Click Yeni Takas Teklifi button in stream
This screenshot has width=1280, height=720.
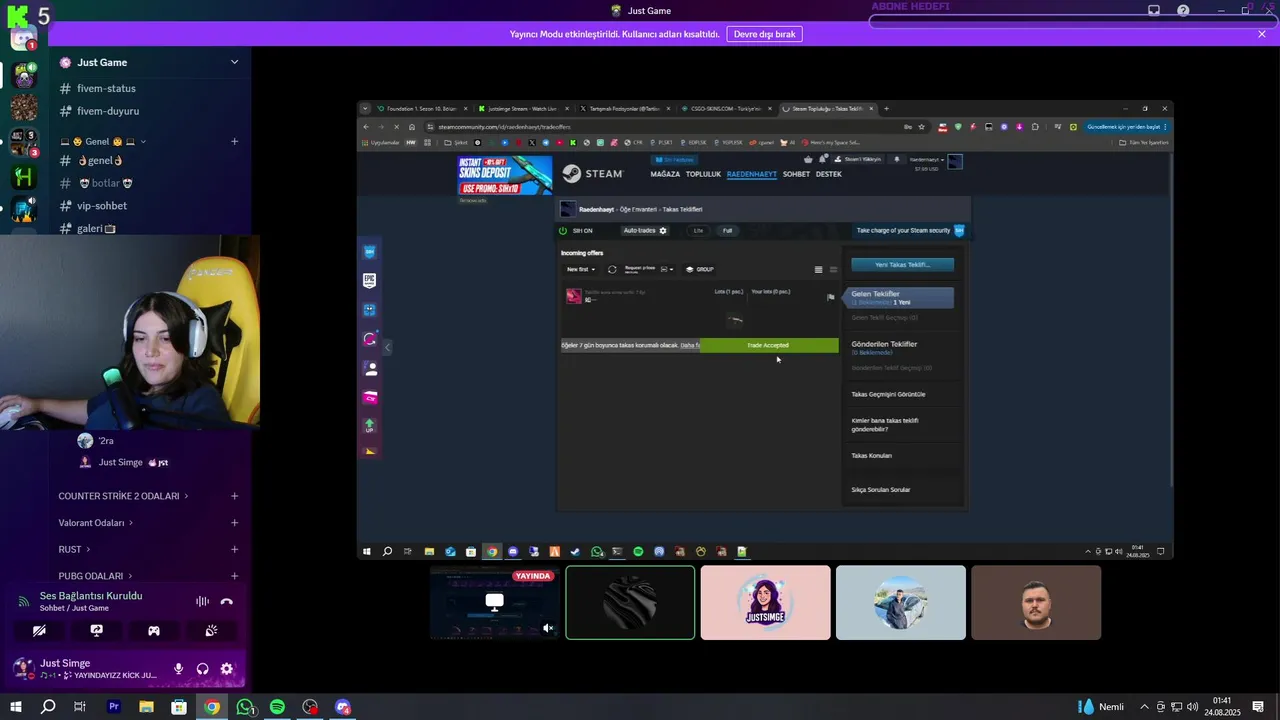point(902,265)
